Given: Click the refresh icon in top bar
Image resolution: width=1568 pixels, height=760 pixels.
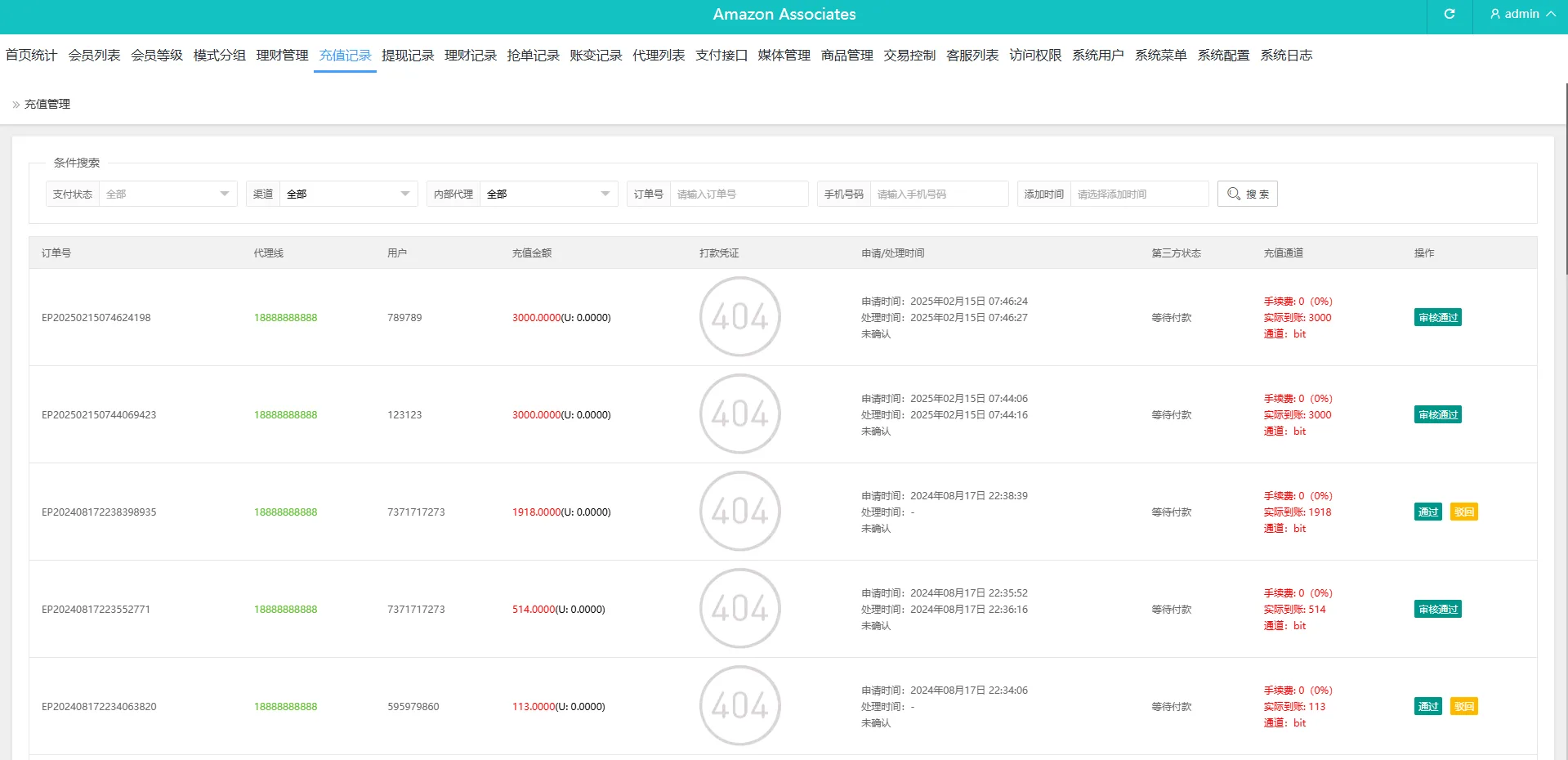Looking at the screenshot, I should tap(1449, 14).
